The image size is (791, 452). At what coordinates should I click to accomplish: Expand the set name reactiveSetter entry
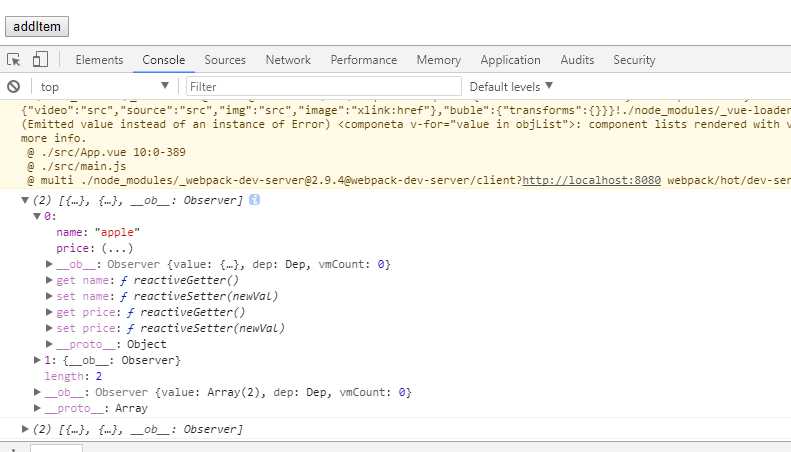pos(49,296)
